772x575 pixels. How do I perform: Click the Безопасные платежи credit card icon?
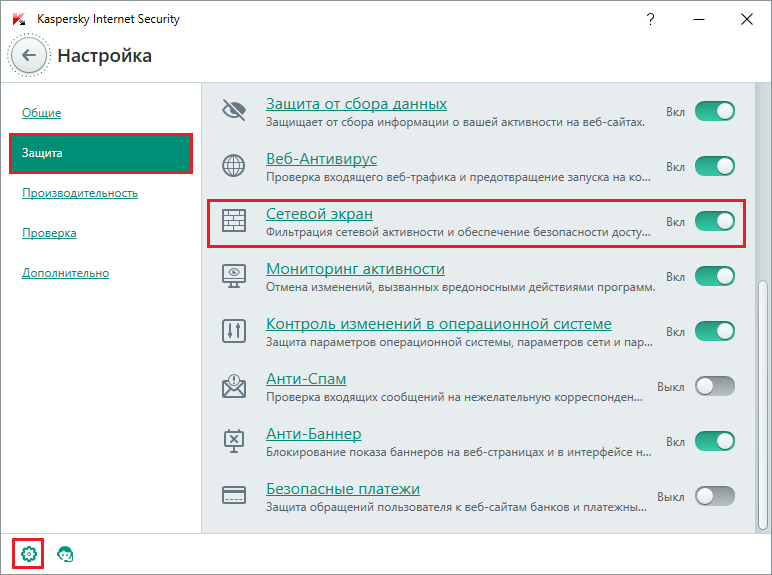click(x=235, y=496)
